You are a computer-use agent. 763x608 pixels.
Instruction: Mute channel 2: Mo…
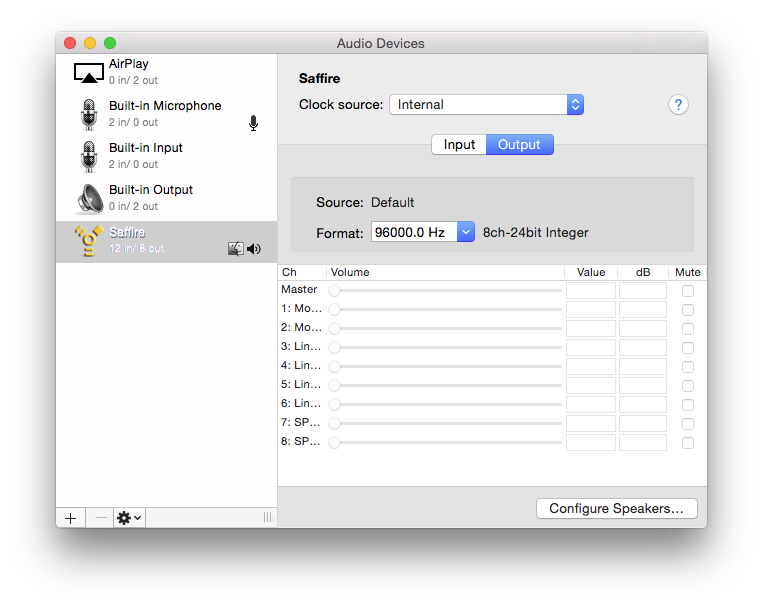(x=688, y=329)
